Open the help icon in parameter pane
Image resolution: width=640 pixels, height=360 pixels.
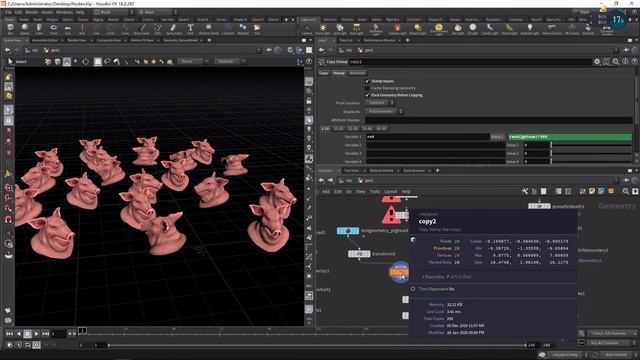[x=634, y=62]
